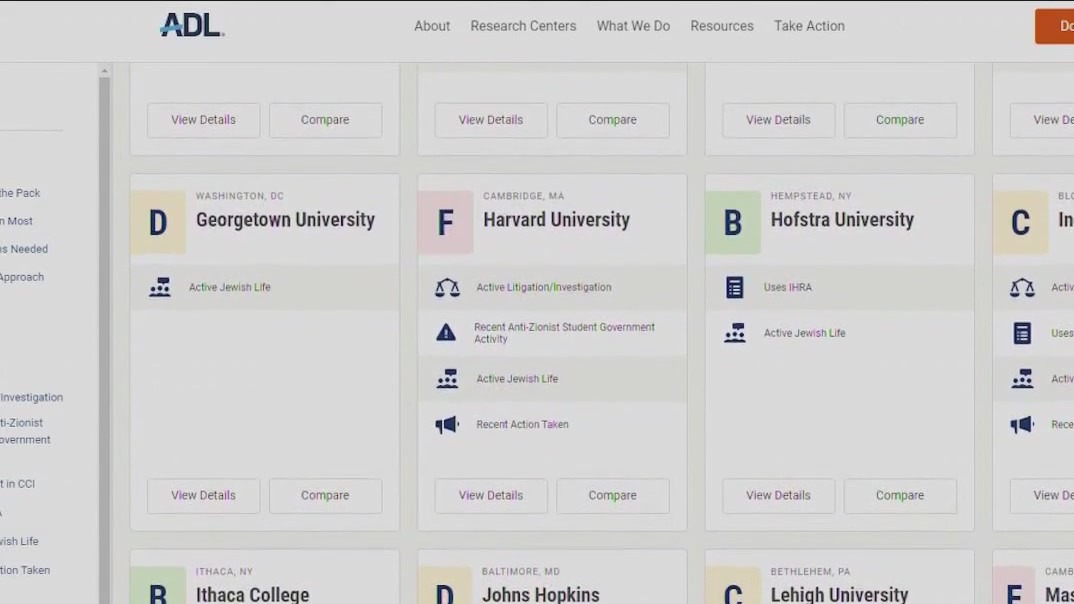Image resolution: width=1074 pixels, height=604 pixels.
Task: Click Harvard's Active Jewish Life people icon
Action: point(447,378)
